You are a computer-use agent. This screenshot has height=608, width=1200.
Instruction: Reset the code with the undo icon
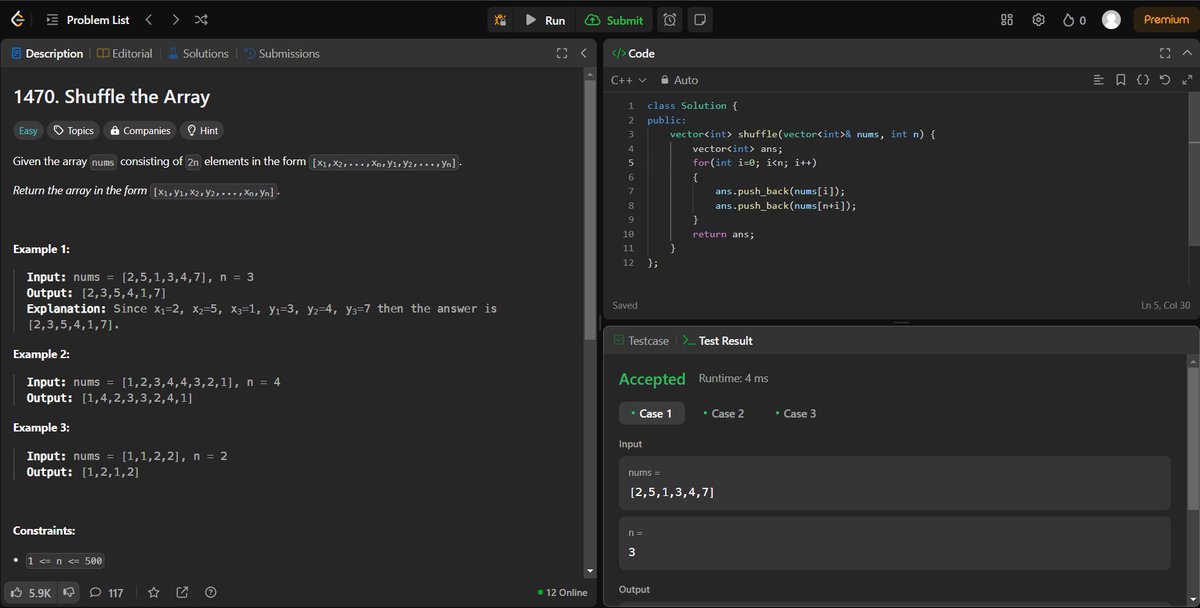(1165, 80)
